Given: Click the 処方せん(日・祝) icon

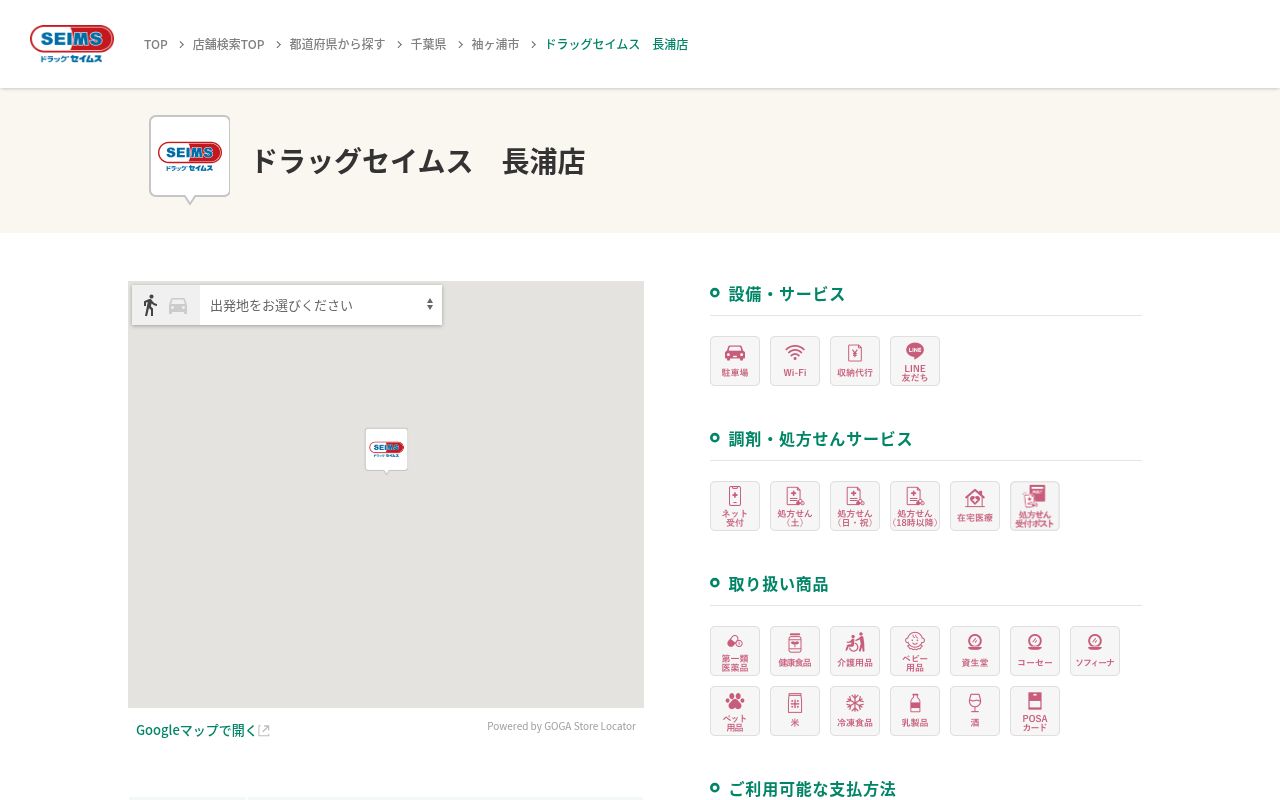Looking at the screenshot, I should (x=855, y=506).
